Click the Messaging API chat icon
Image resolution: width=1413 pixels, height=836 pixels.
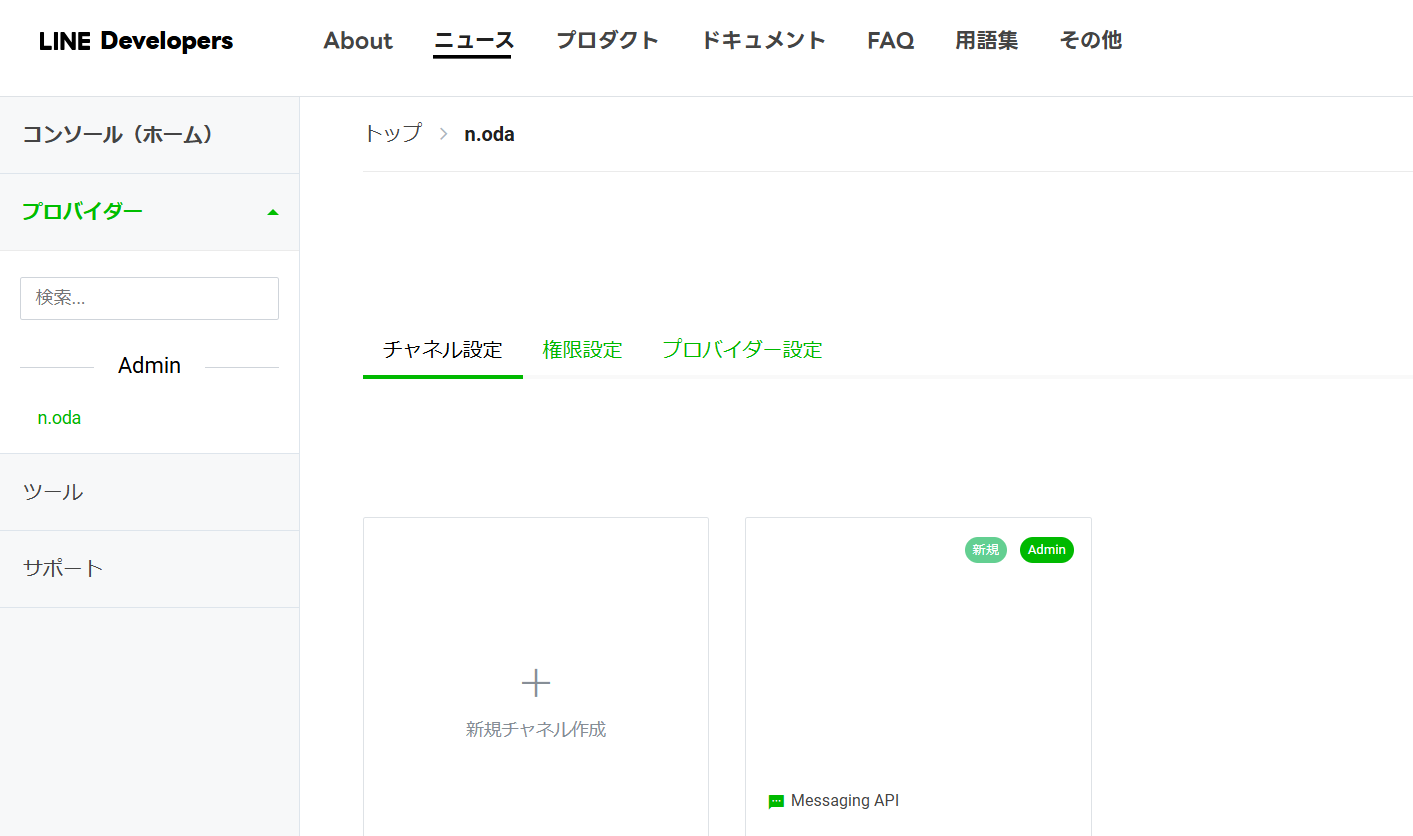[776, 802]
